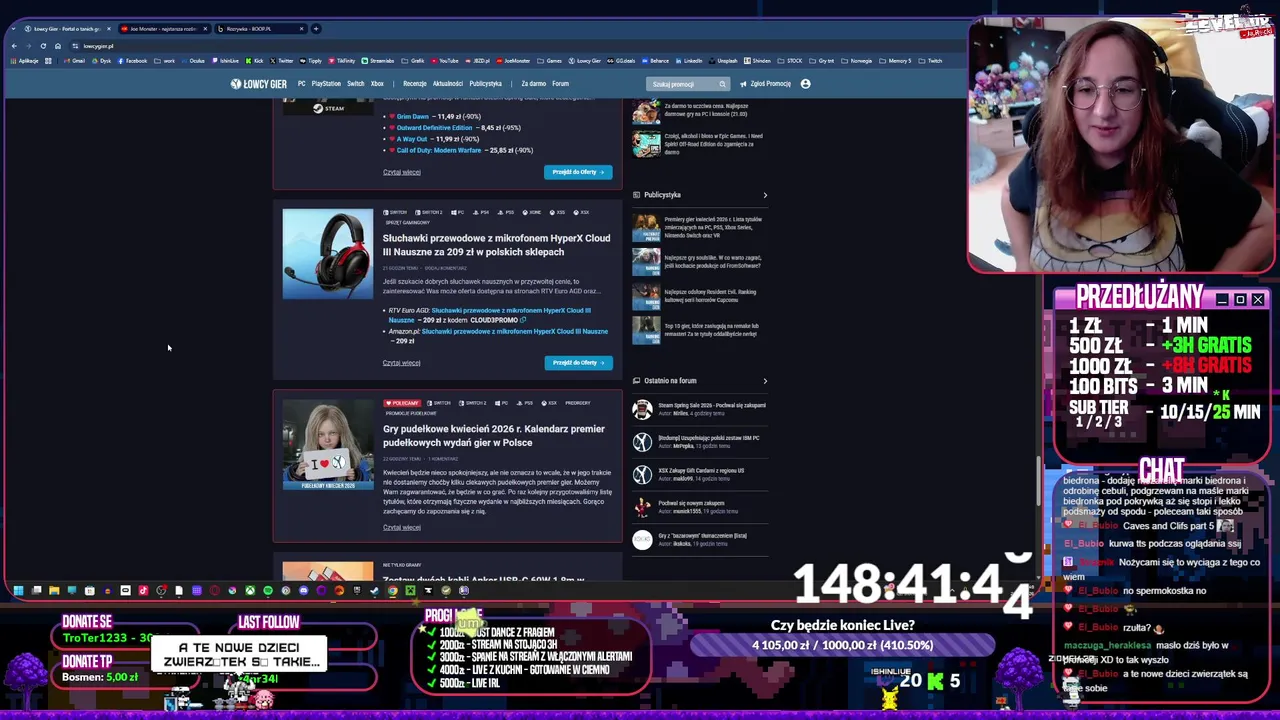Open Google Chrome from the taskbar
1280x720 pixels.
coord(392,591)
